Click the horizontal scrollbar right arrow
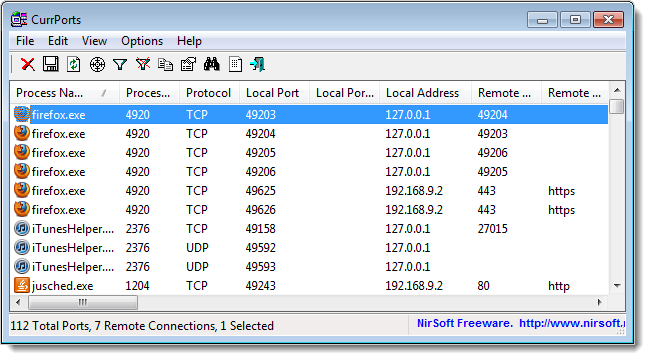650x360 pixels. pos(599,302)
